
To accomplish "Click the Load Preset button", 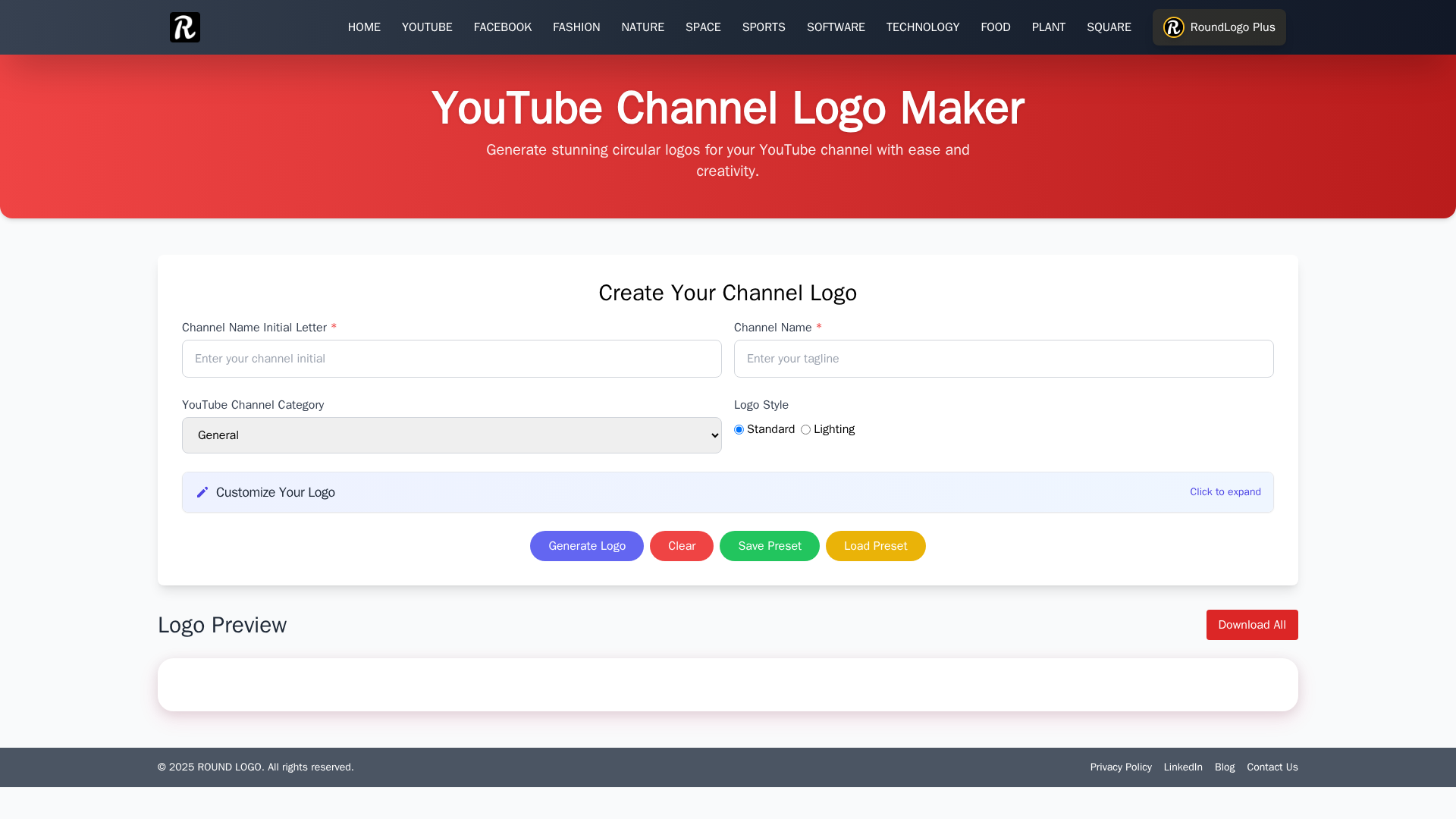I will (x=875, y=546).
